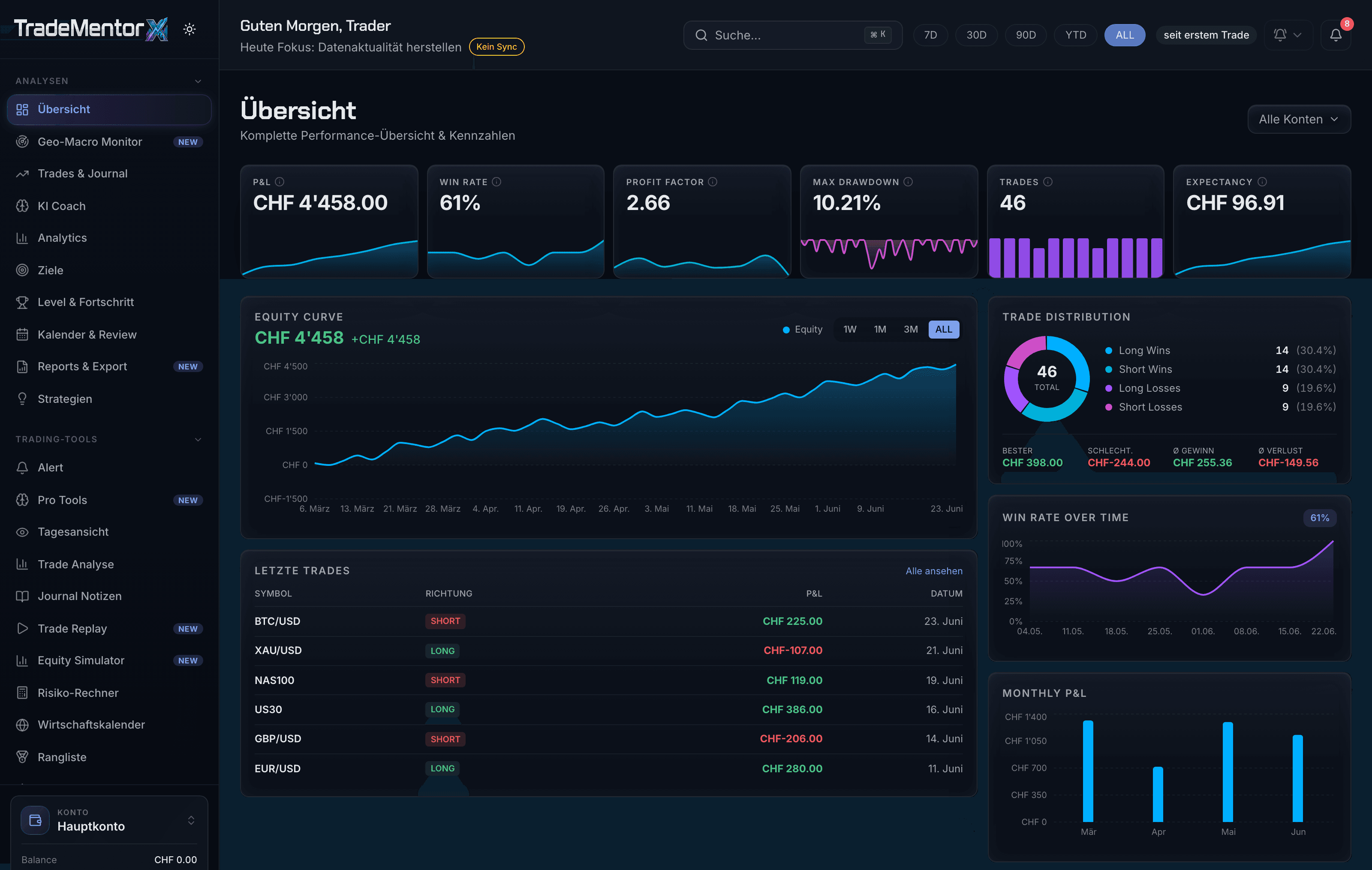
Task: Click the info icon next to EXPECTANCY
Action: (1262, 182)
